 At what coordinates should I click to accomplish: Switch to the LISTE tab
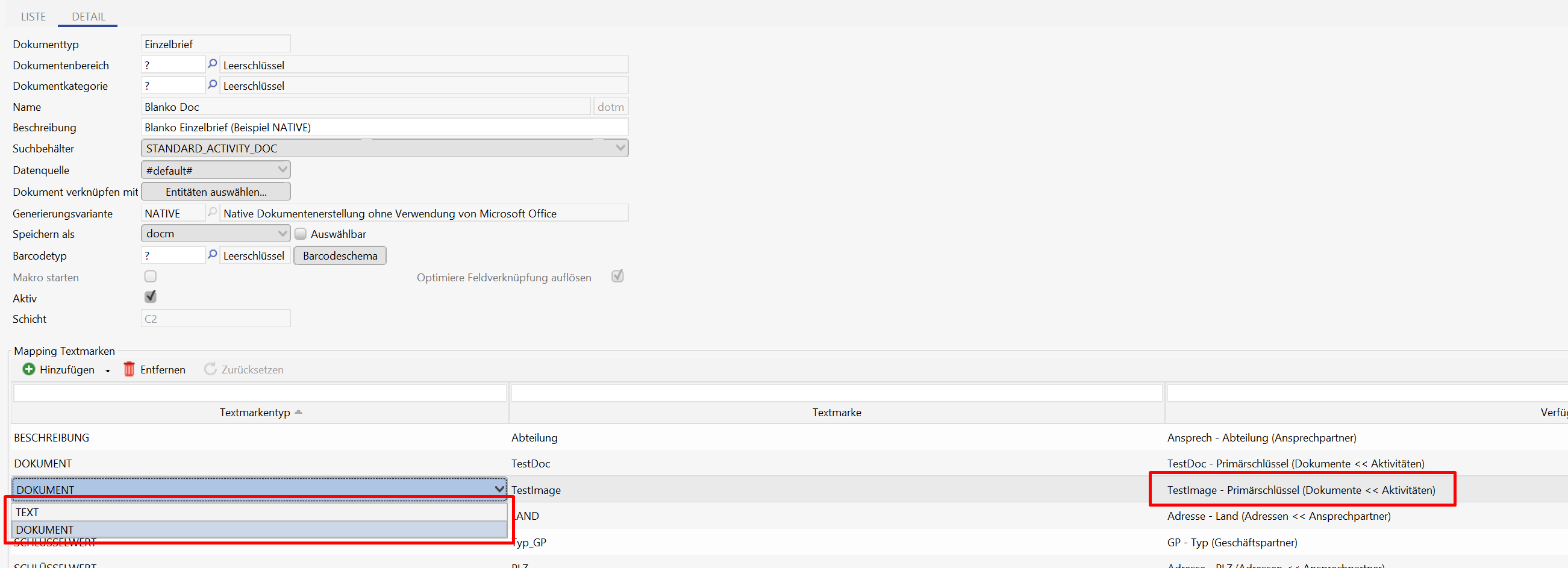pos(33,16)
